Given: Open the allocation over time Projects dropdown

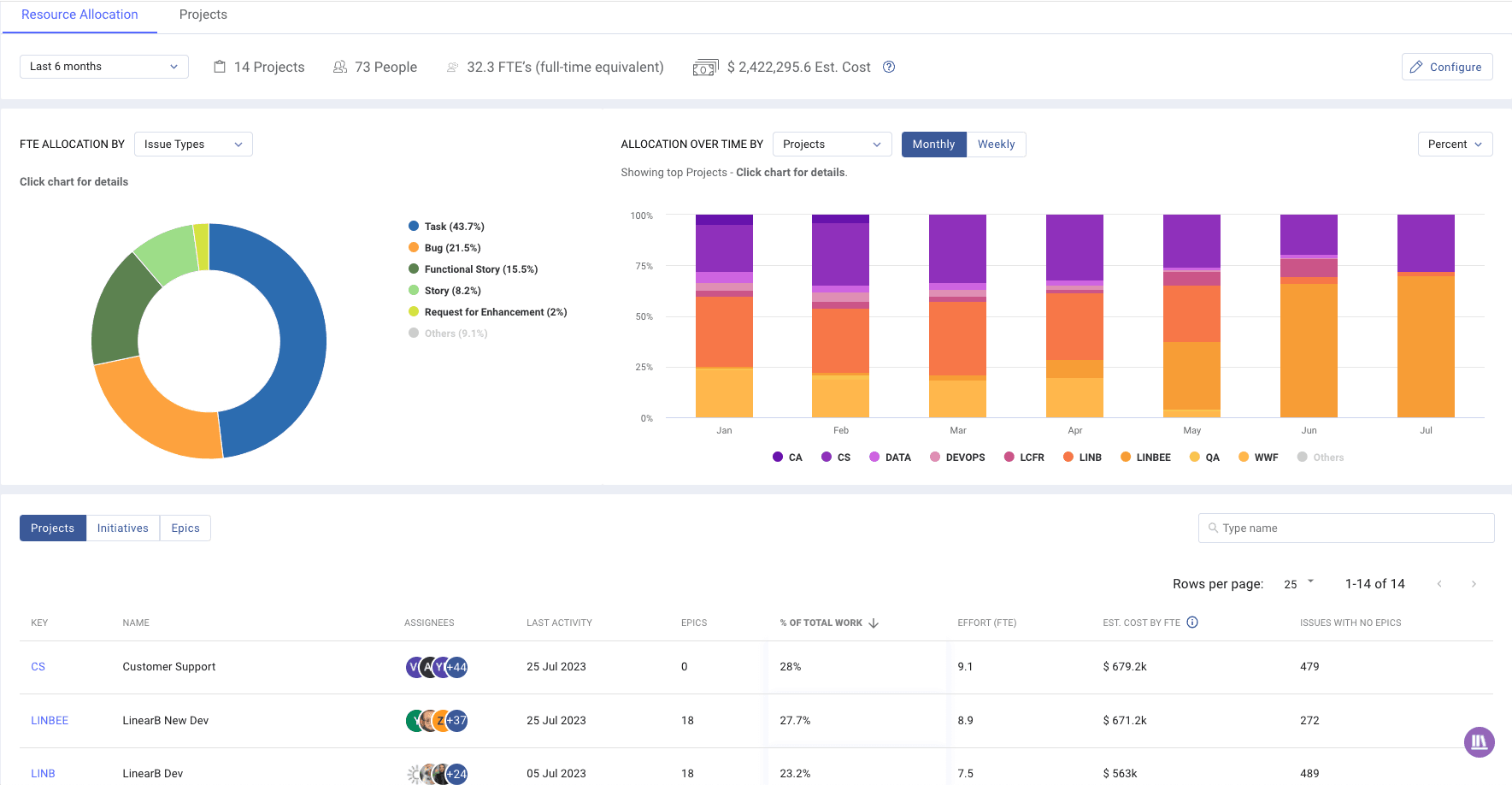Looking at the screenshot, I should tap(832, 145).
